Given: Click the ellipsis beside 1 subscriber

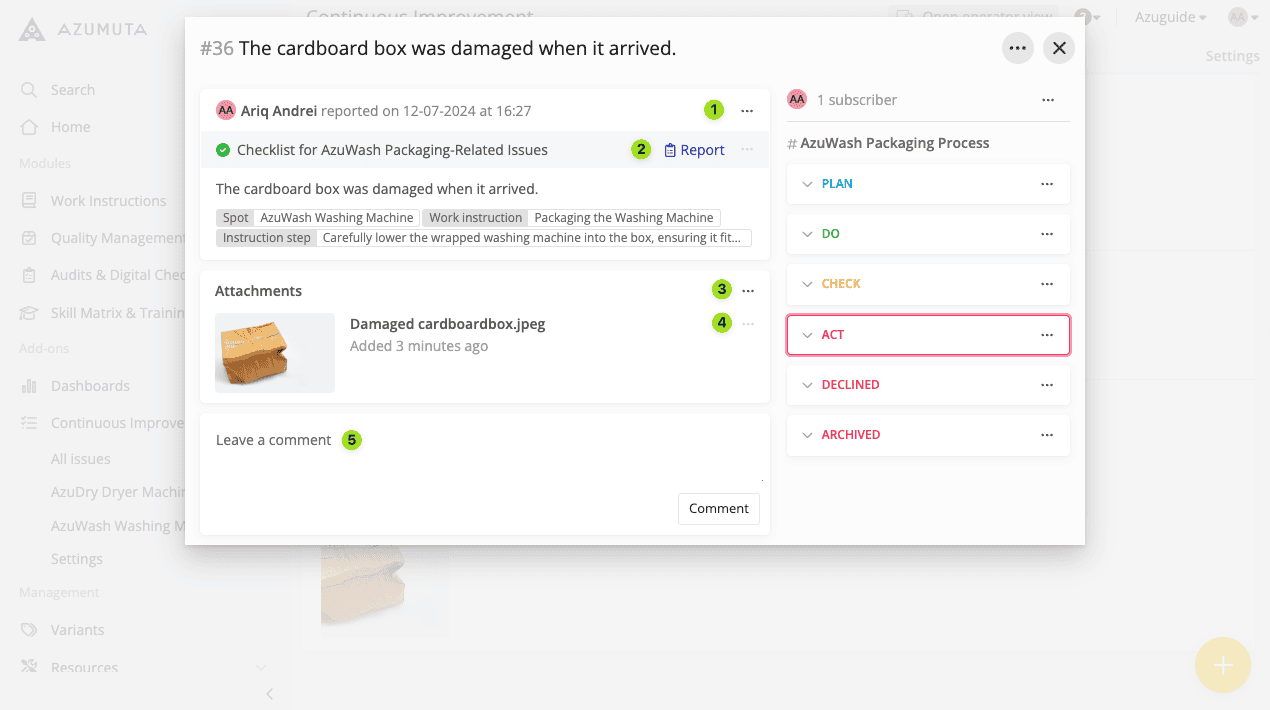Looking at the screenshot, I should pyautogui.click(x=1047, y=100).
